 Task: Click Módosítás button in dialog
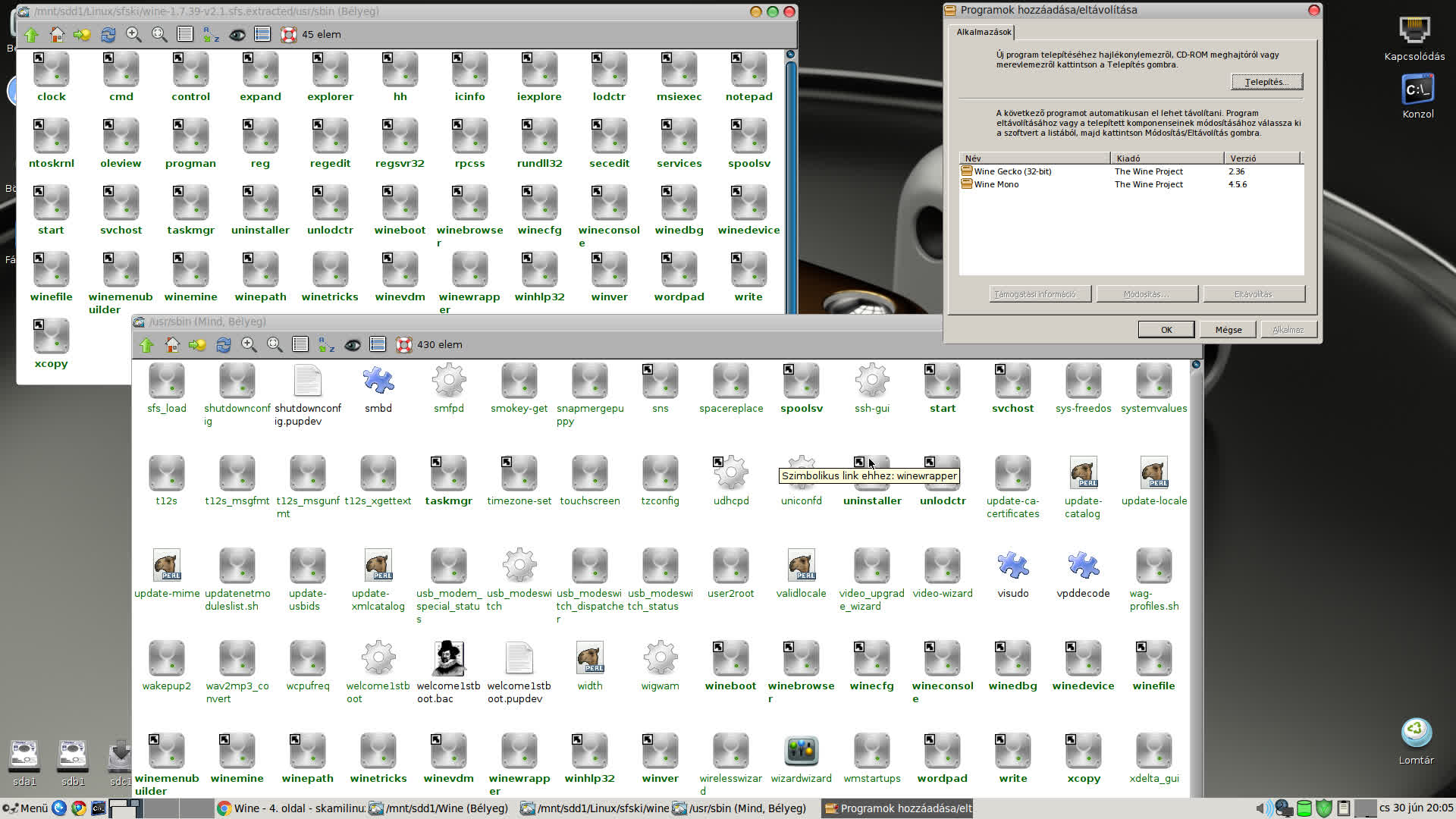1145,293
